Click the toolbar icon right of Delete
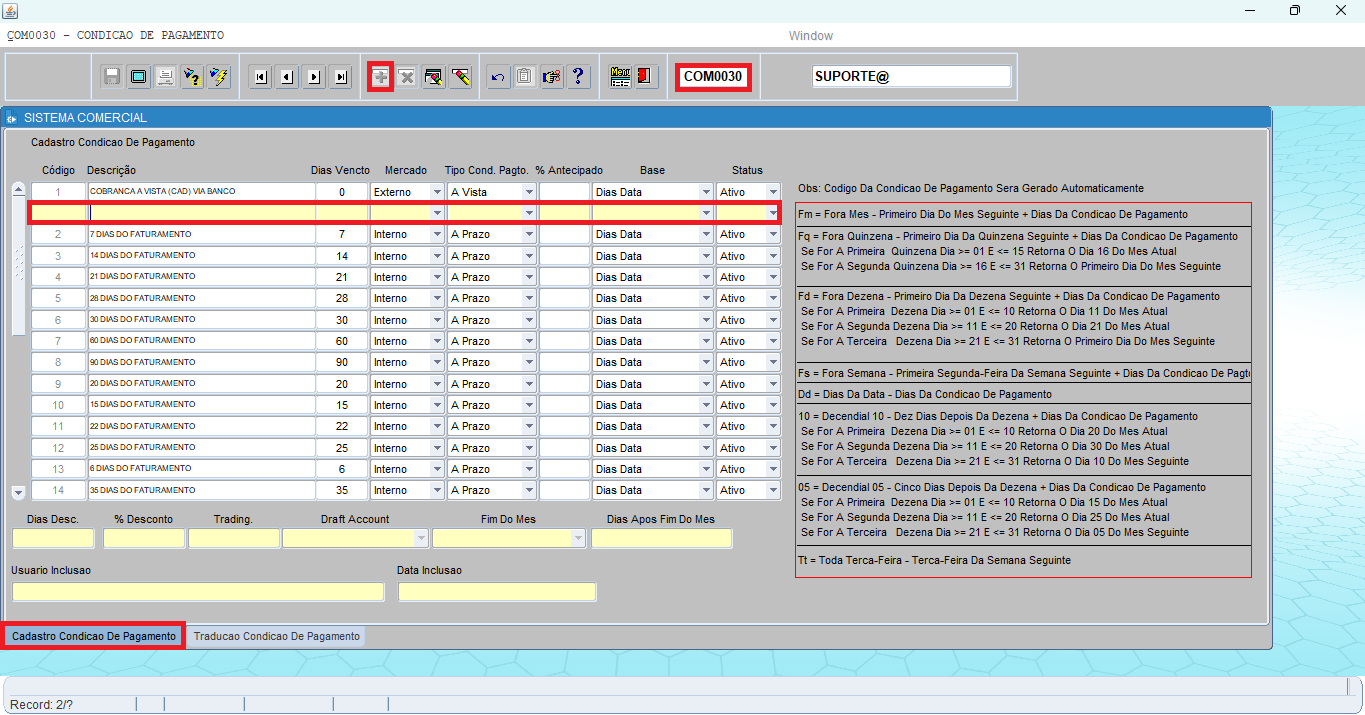This screenshot has height=715, width=1365. pos(433,77)
